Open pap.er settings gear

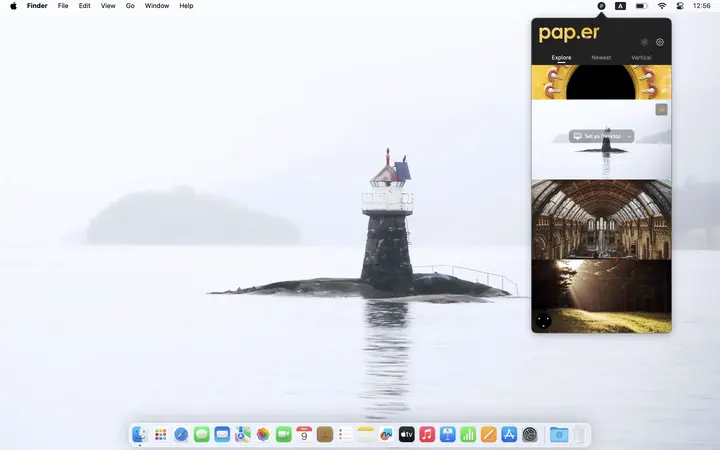[x=660, y=42]
